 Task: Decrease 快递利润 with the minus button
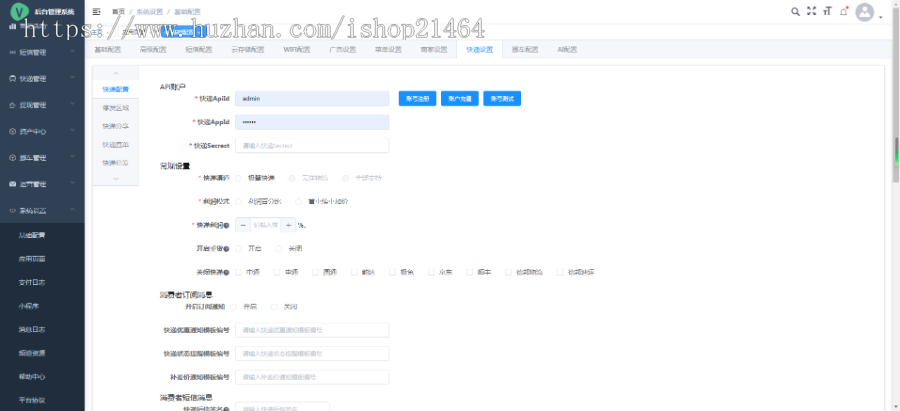[x=243, y=226]
